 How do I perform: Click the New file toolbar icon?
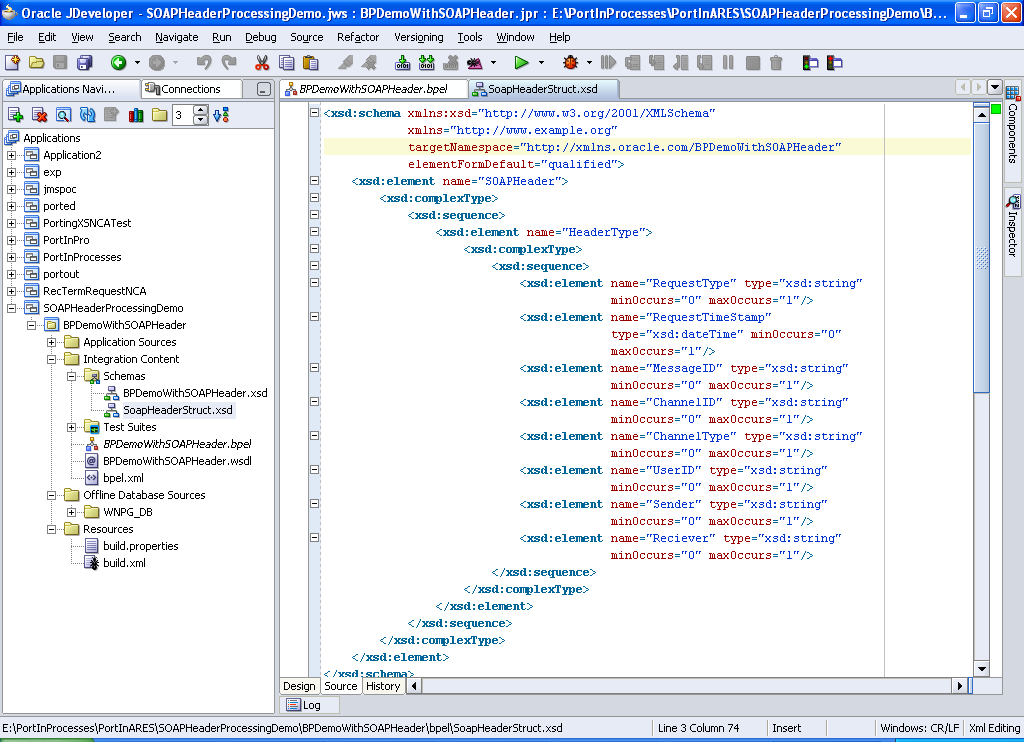point(12,63)
